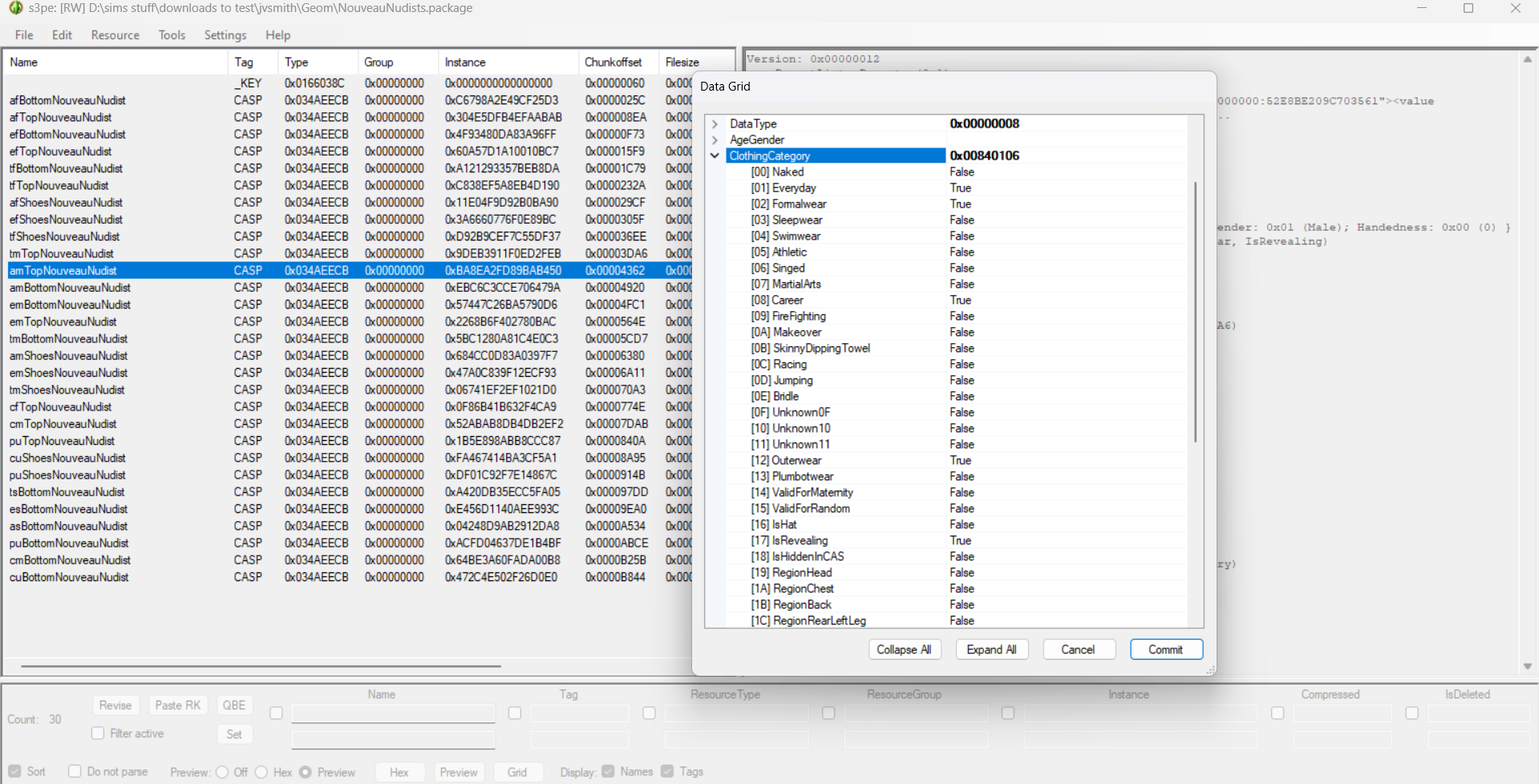Click the ClothingCategory value 0x00840106
Image resolution: width=1539 pixels, height=784 pixels.
[x=985, y=156]
